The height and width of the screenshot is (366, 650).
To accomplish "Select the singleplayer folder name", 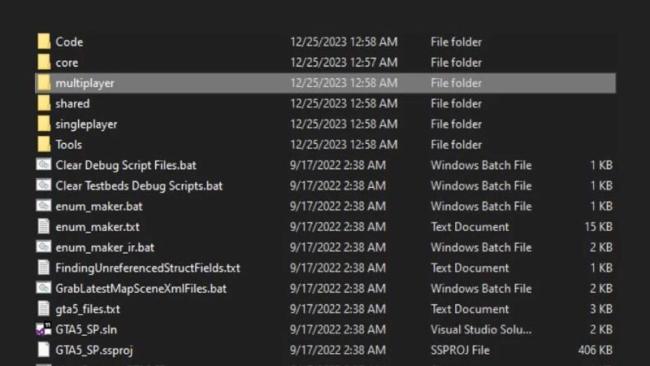I will 86,124.
